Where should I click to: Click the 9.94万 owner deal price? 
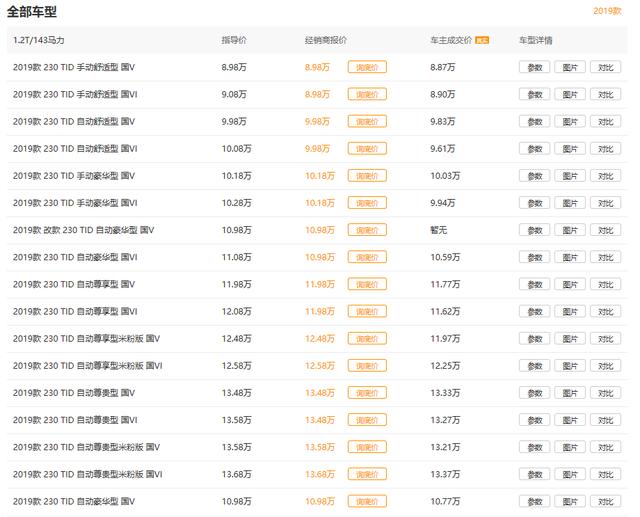[x=442, y=203]
